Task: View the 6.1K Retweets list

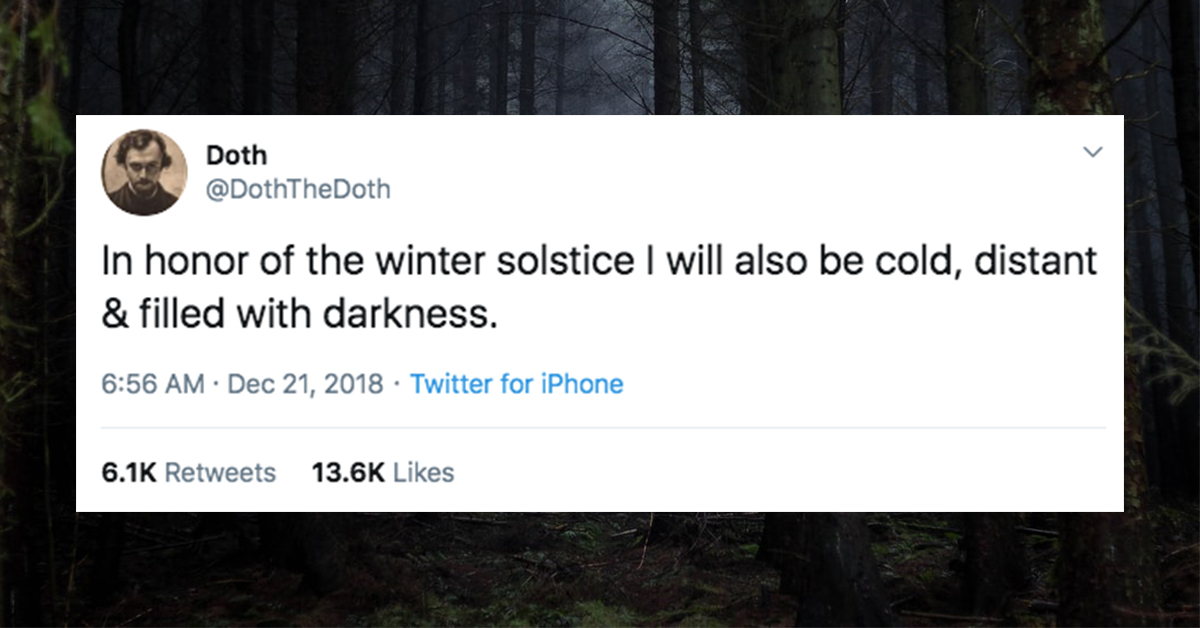Action: click(189, 472)
